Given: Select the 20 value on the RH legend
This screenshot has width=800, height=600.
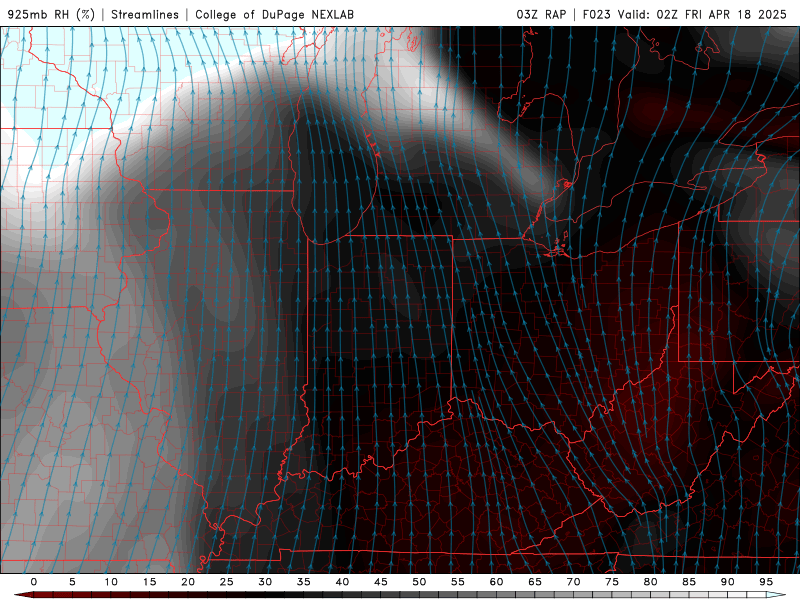Looking at the screenshot, I should tap(188, 582).
